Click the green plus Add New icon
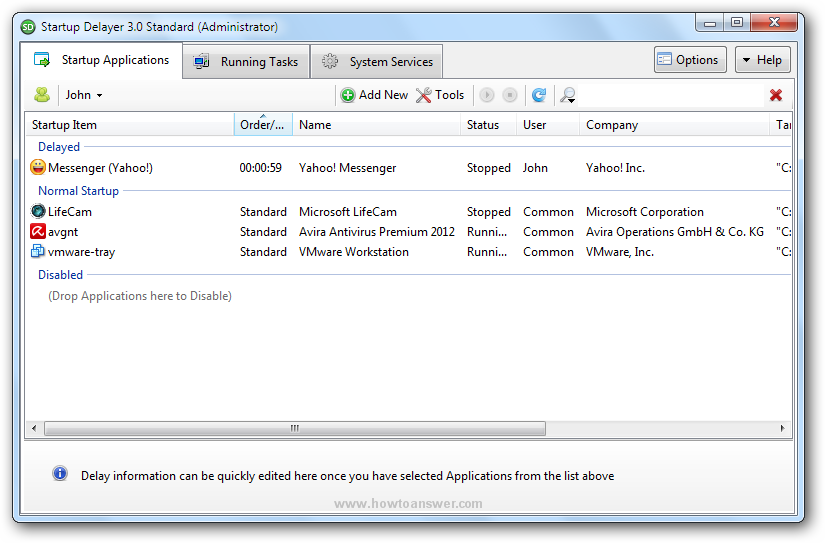This screenshot has width=825, height=543. (348, 95)
